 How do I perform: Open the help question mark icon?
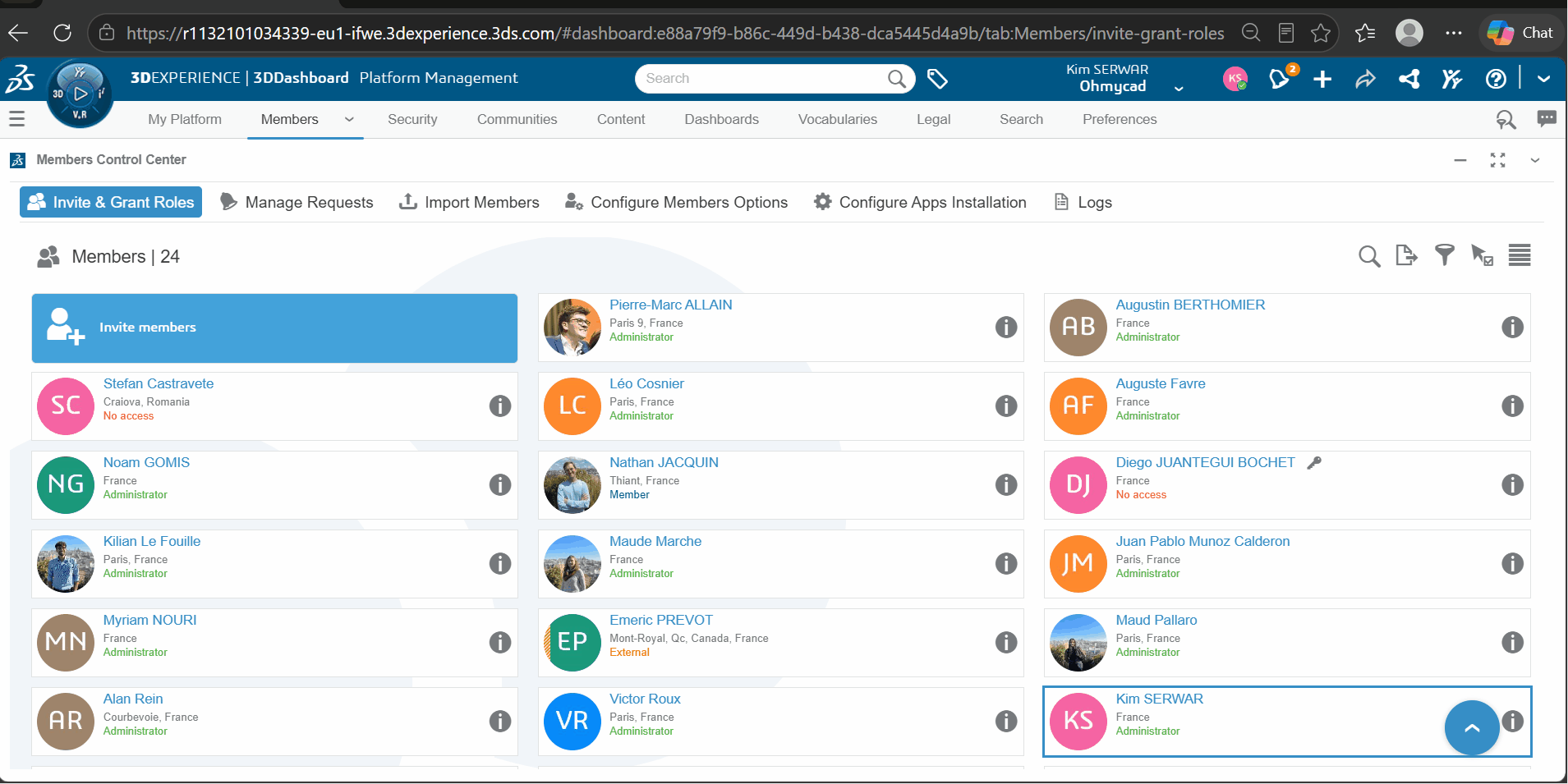1496,79
